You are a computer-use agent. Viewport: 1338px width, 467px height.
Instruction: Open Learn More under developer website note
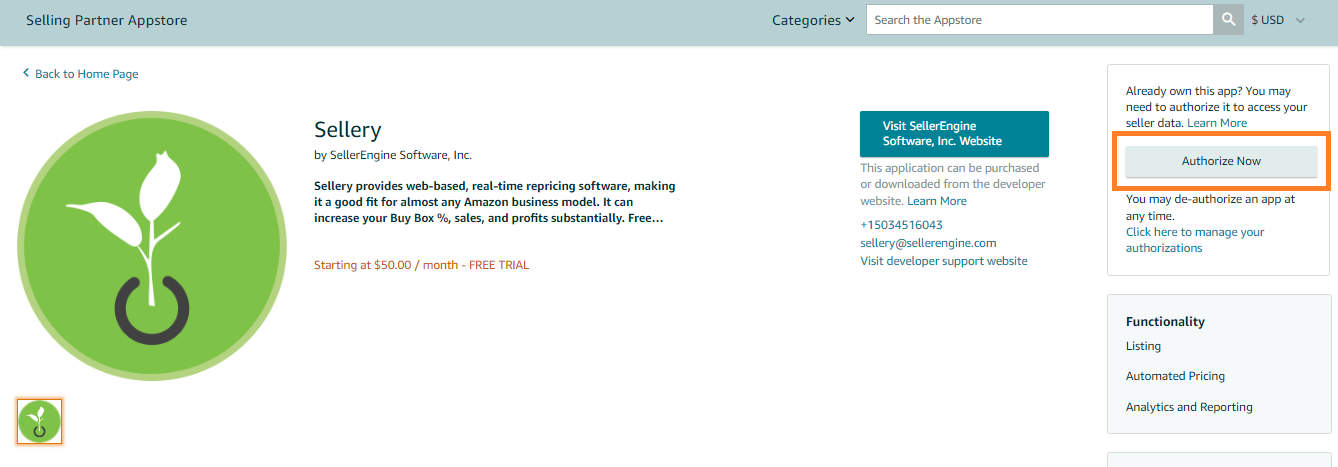pyautogui.click(x=937, y=201)
